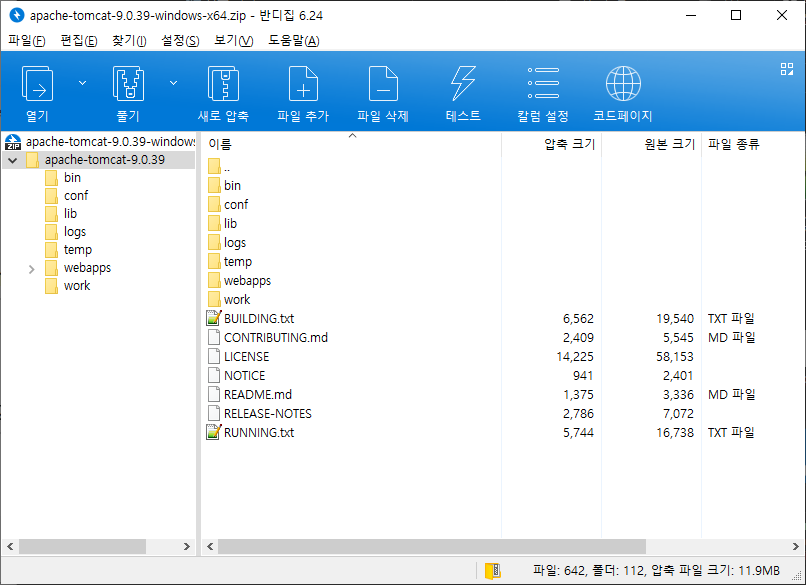The width and height of the screenshot is (806, 585).
Task: Open the 도움말(A) menu
Action: (294, 40)
